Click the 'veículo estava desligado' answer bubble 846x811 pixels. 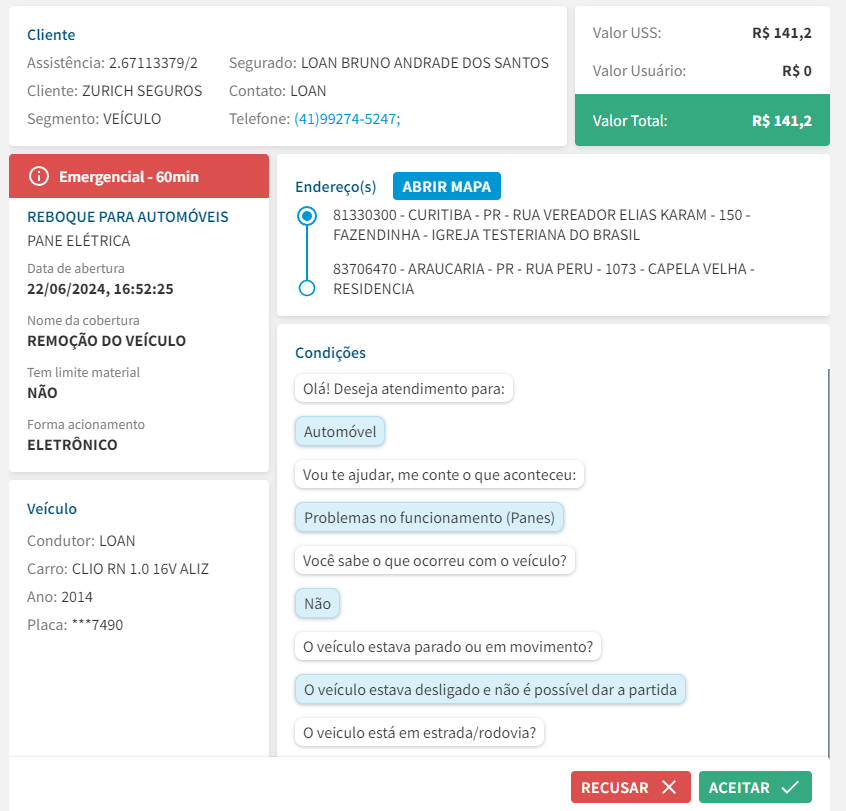pyautogui.click(x=490, y=690)
